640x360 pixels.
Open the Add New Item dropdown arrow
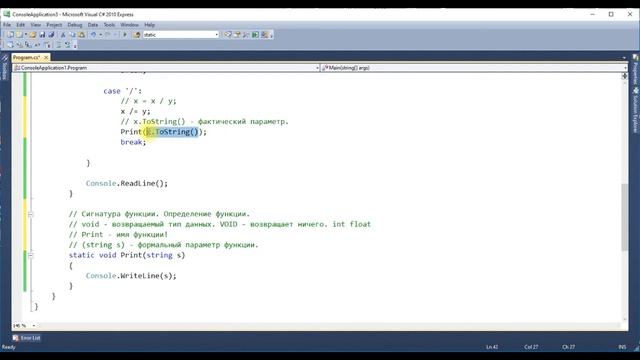[x=26, y=35]
